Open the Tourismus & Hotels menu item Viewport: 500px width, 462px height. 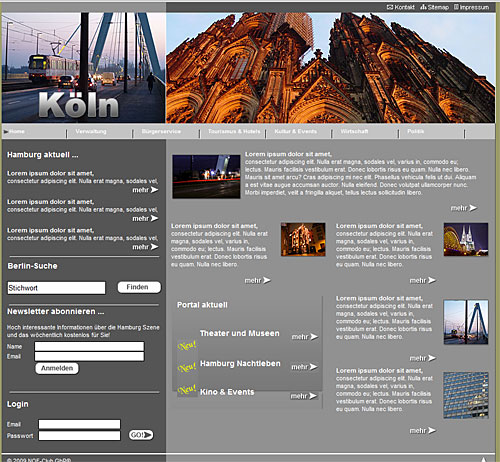pos(234,131)
